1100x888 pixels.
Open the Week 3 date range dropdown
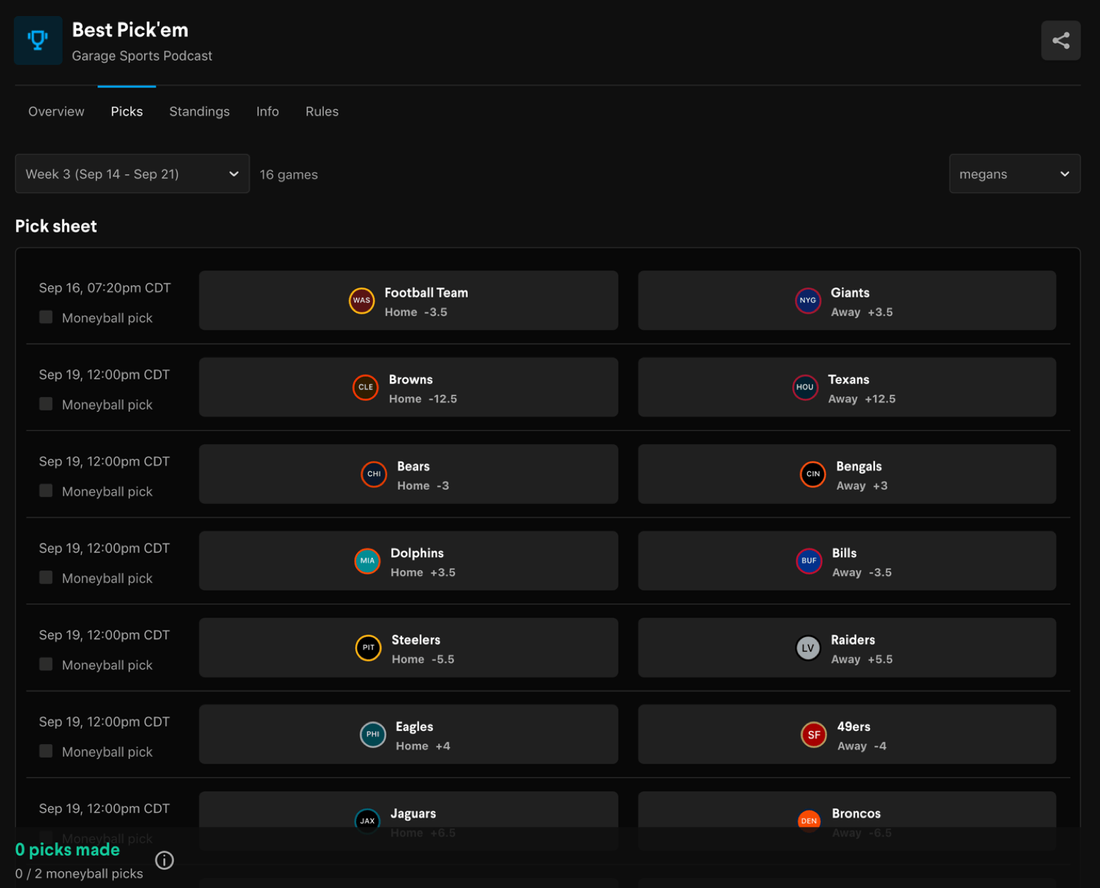pos(132,174)
